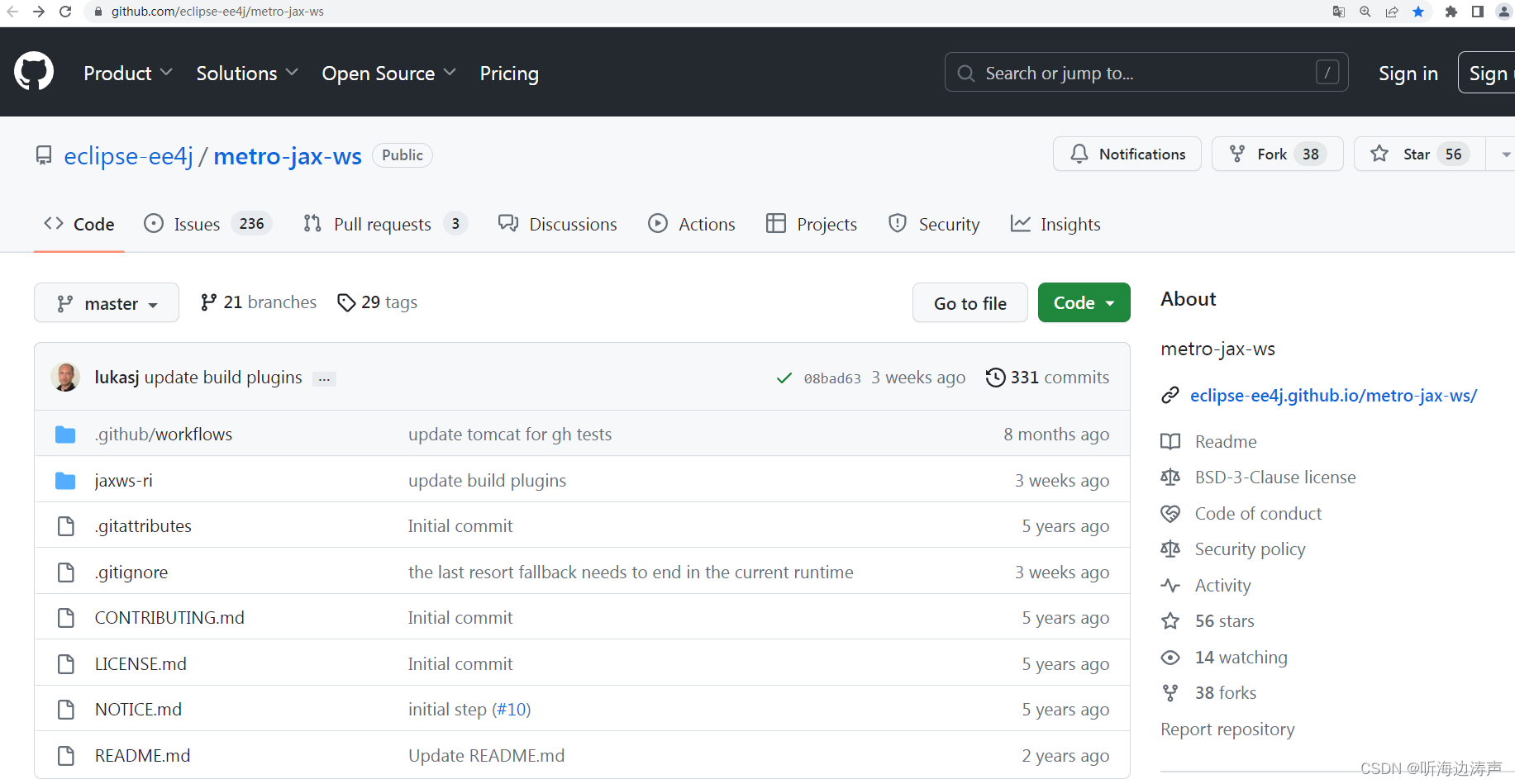Click the green check status icon

pyautogui.click(x=784, y=378)
